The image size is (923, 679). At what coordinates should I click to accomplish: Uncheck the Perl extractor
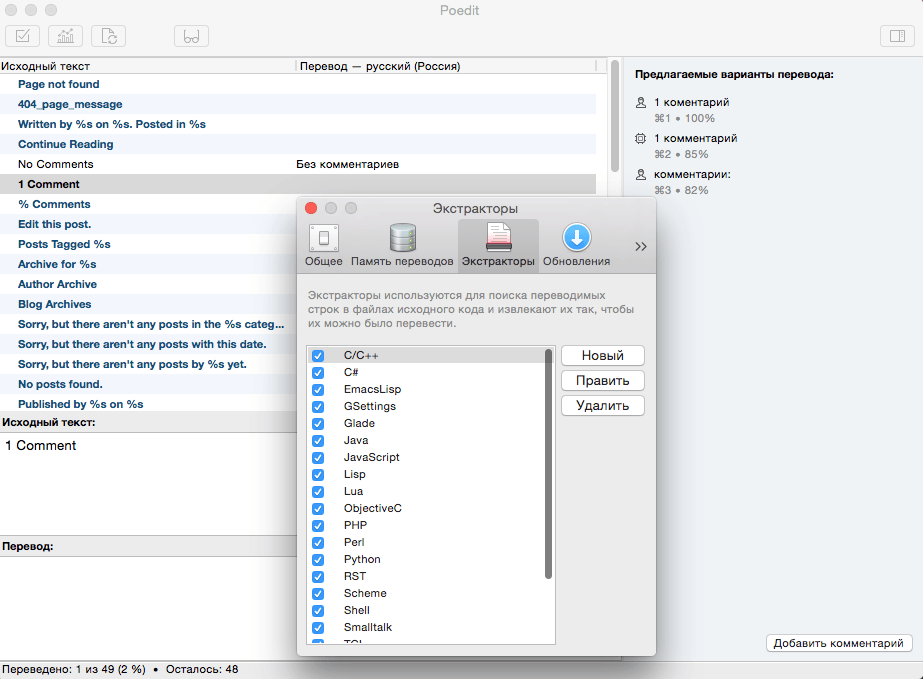pyautogui.click(x=318, y=543)
